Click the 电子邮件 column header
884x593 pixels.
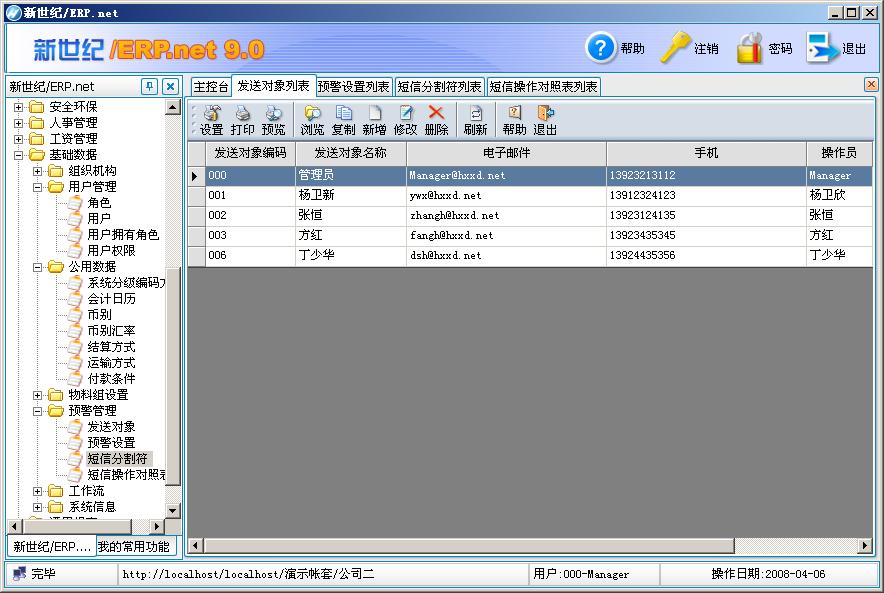click(506, 153)
